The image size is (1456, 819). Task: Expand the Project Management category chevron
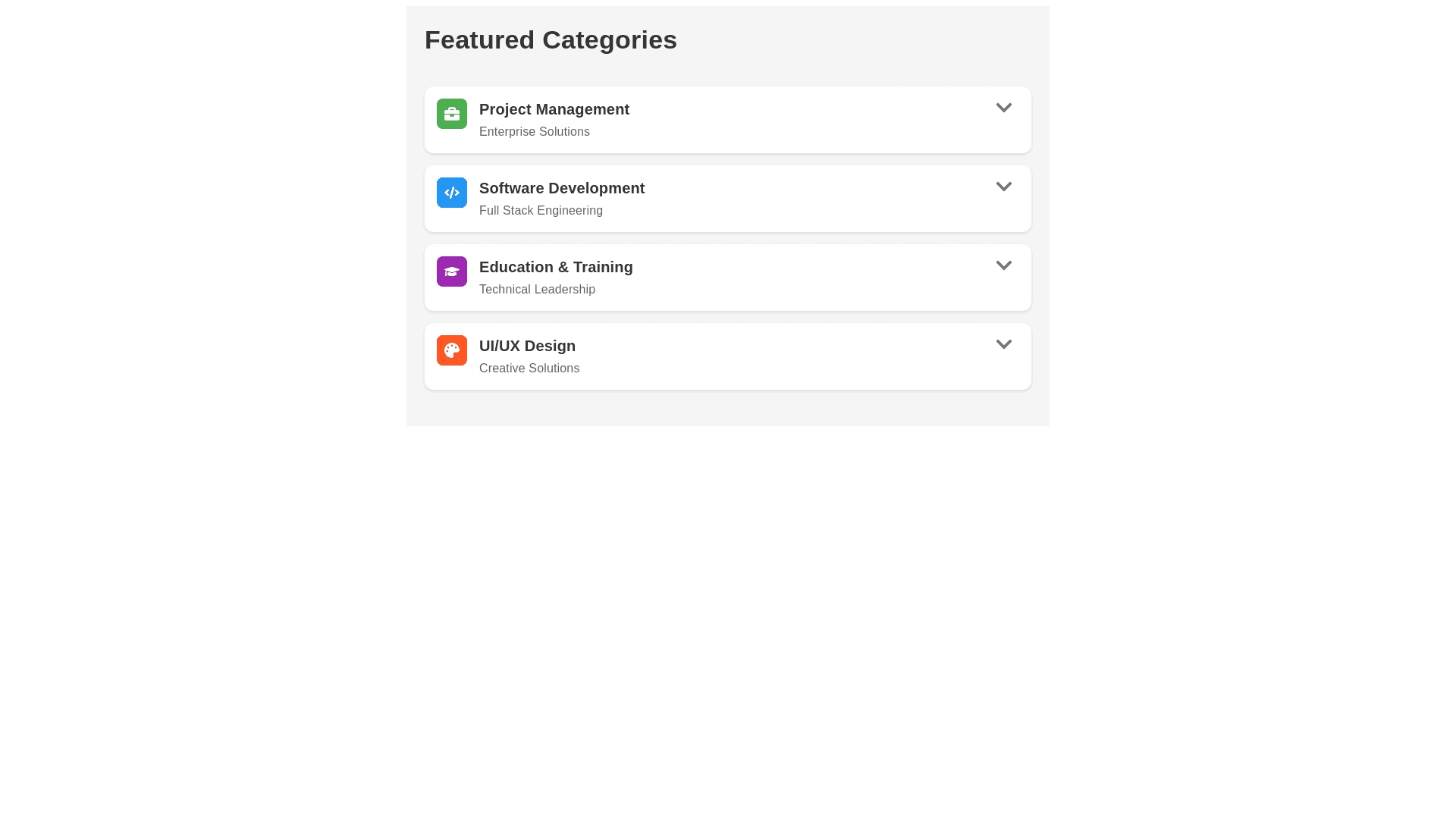point(1003,108)
